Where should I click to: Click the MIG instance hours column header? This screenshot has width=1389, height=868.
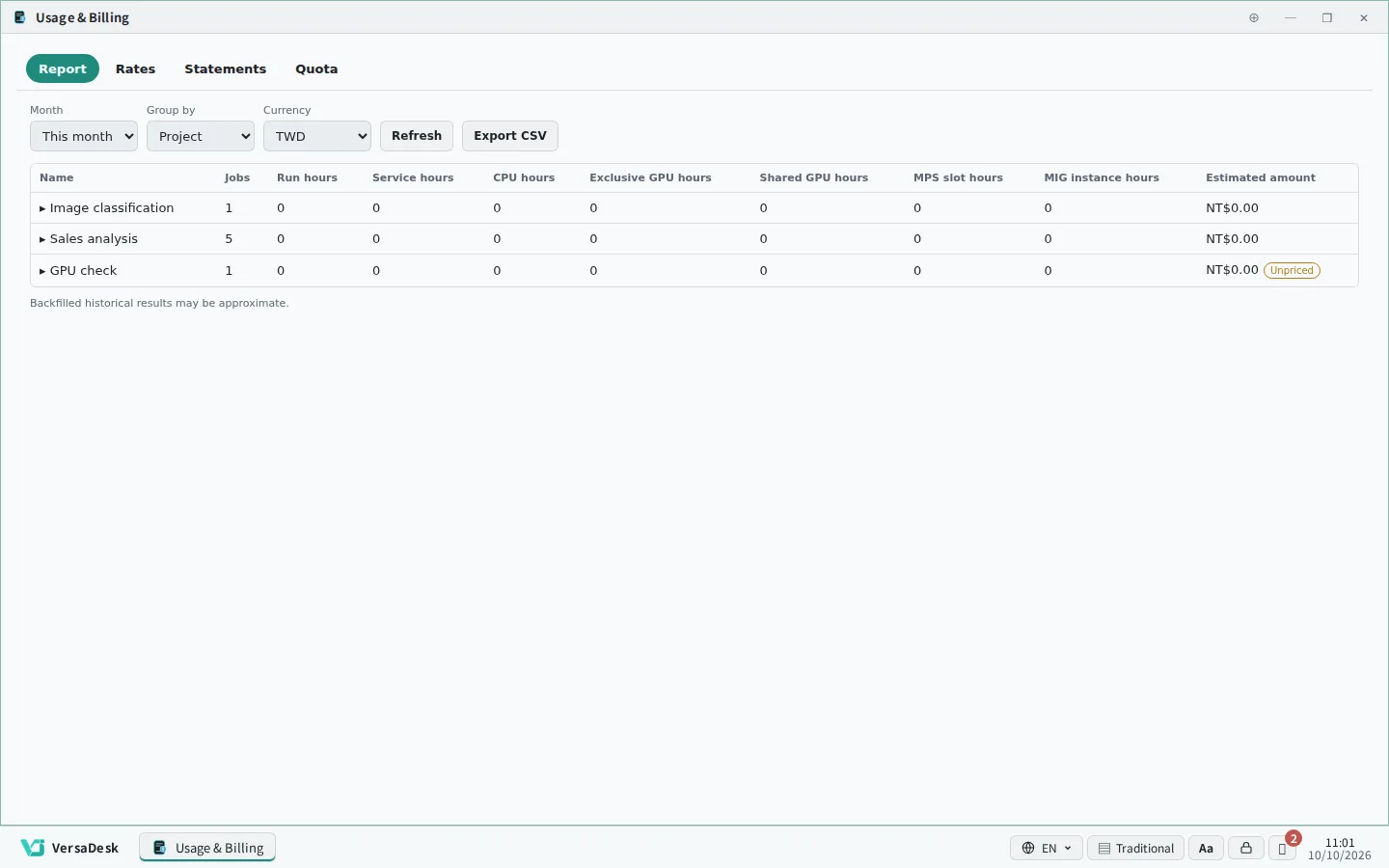pyautogui.click(x=1102, y=177)
